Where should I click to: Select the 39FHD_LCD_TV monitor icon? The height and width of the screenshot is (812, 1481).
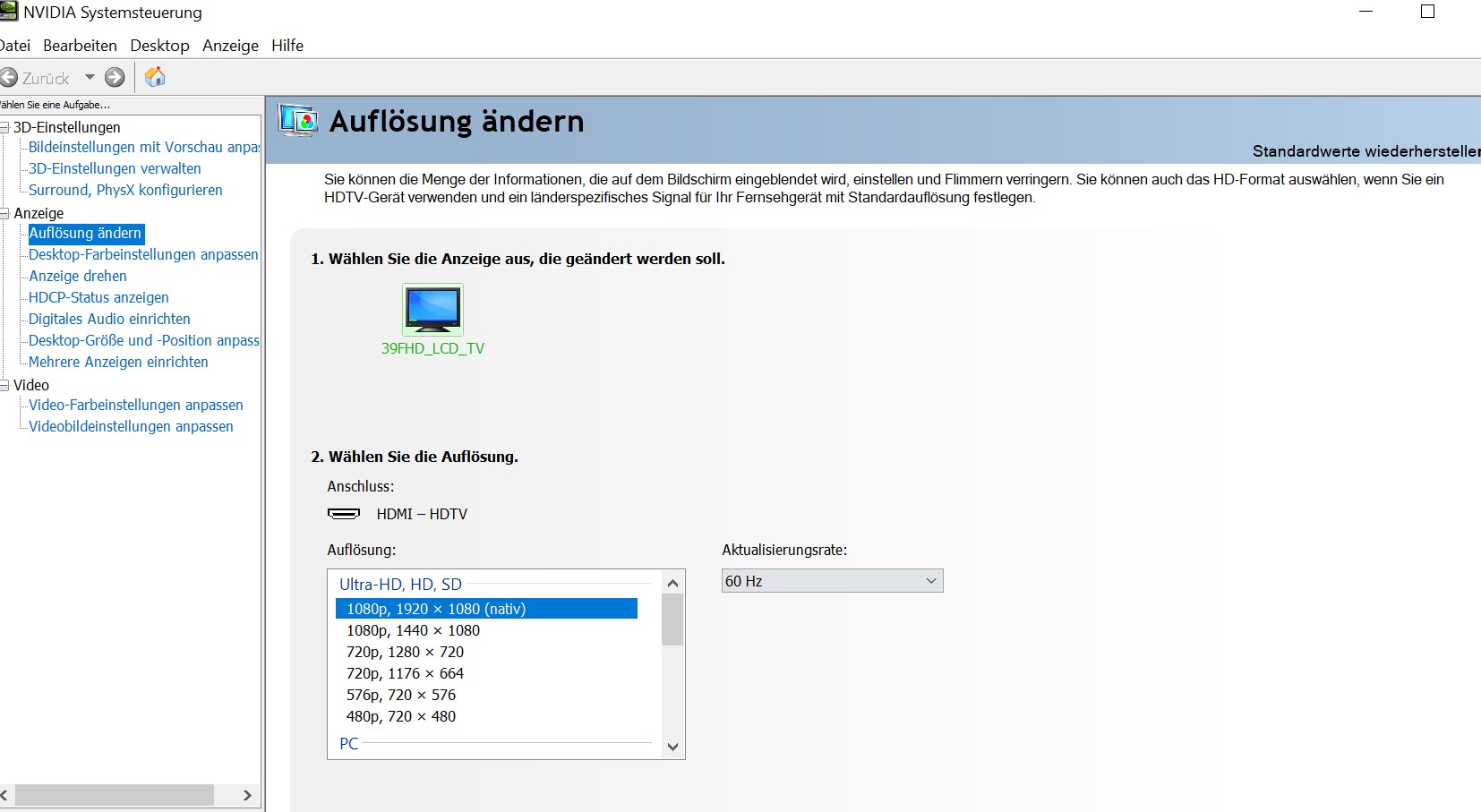click(x=432, y=310)
